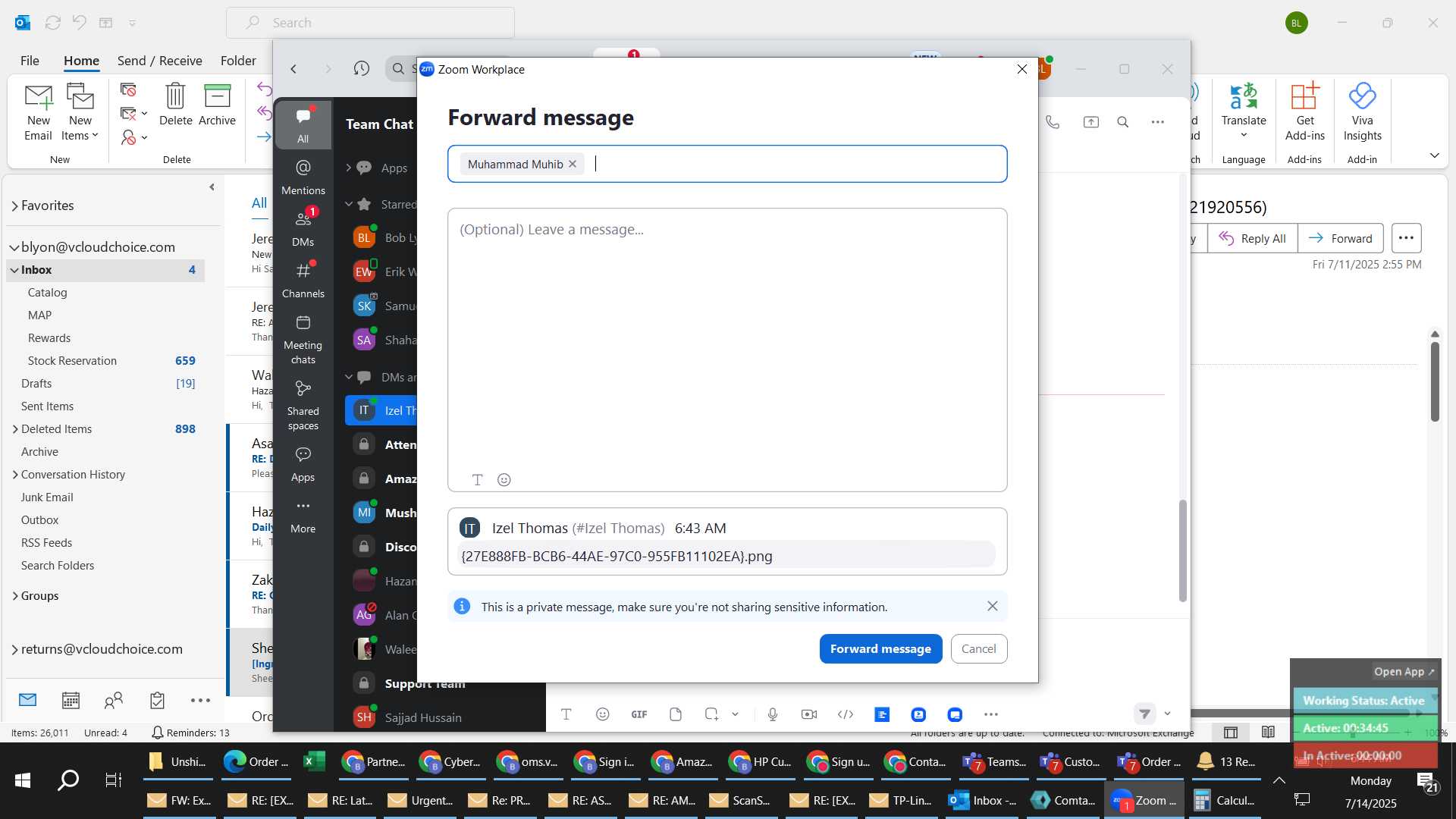Open Shared spaces in Zoom sidebar
Viewport: 1456px width, 819px height.
tap(303, 406)
